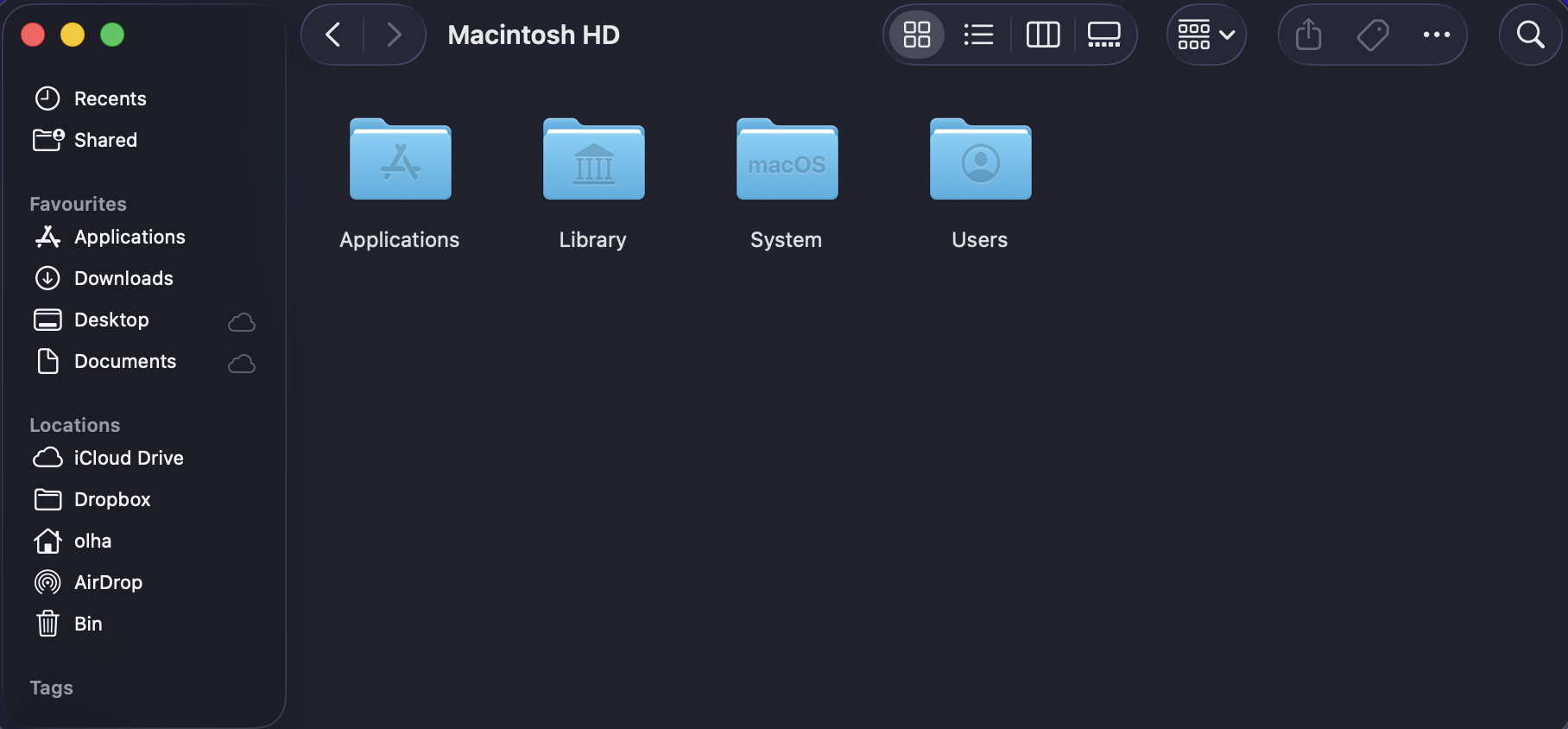
Task: Open iCloud Drive in the sidebar
Action: click(x=143, y=458)
